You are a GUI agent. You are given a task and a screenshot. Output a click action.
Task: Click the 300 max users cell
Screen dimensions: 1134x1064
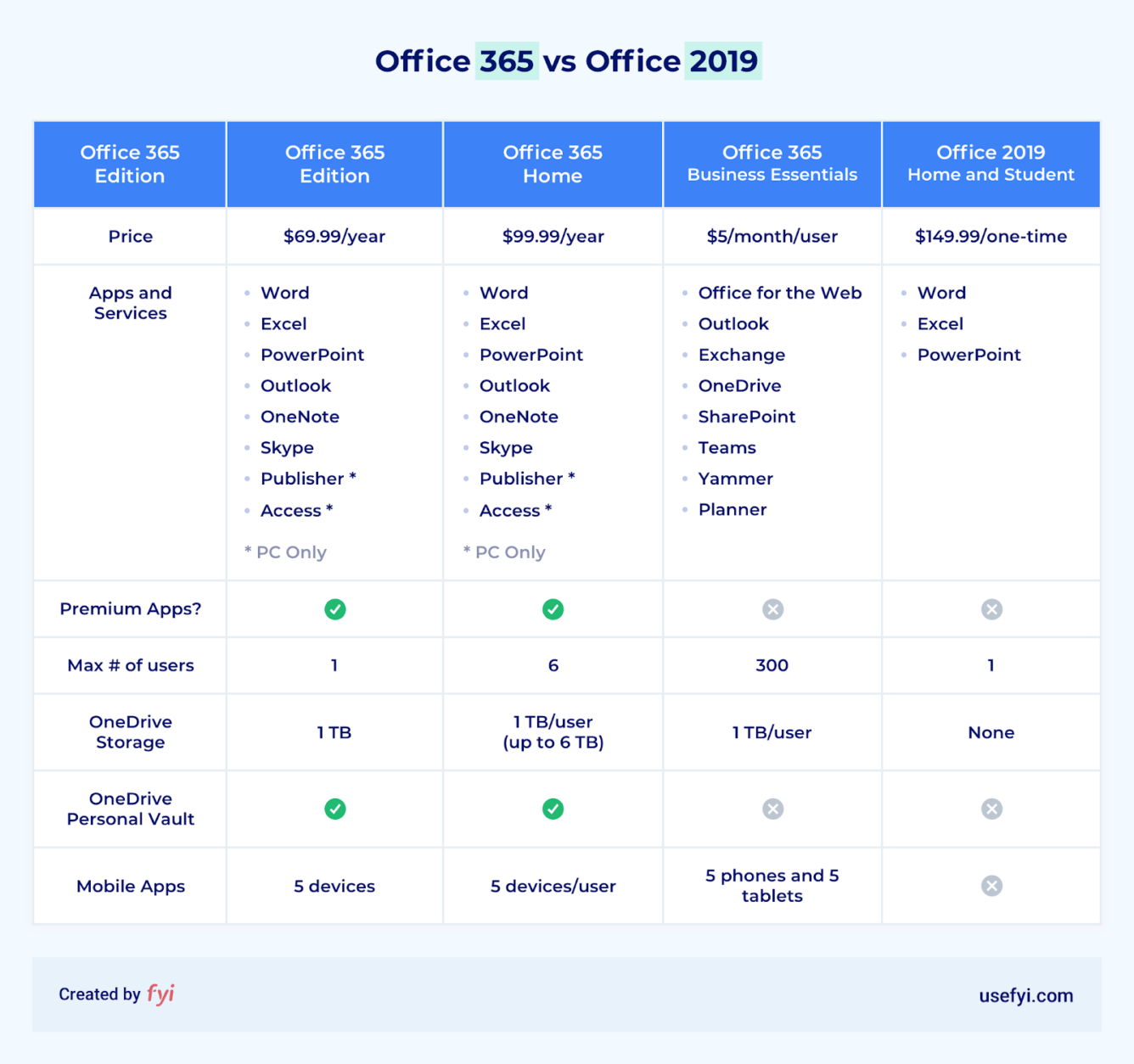[x=772, y=665]
